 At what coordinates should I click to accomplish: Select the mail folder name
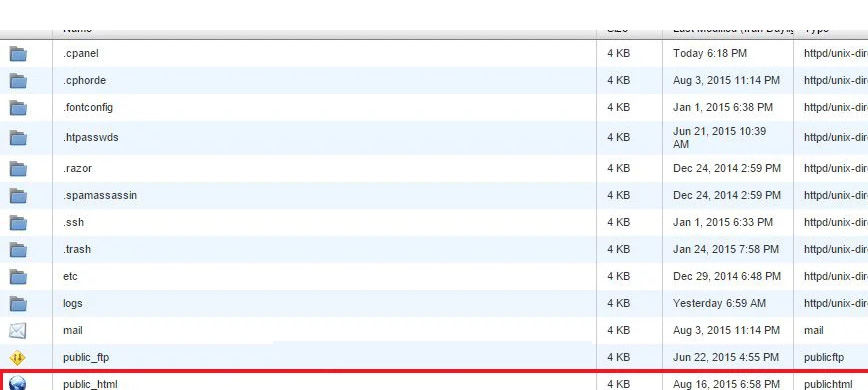[73, 330]
